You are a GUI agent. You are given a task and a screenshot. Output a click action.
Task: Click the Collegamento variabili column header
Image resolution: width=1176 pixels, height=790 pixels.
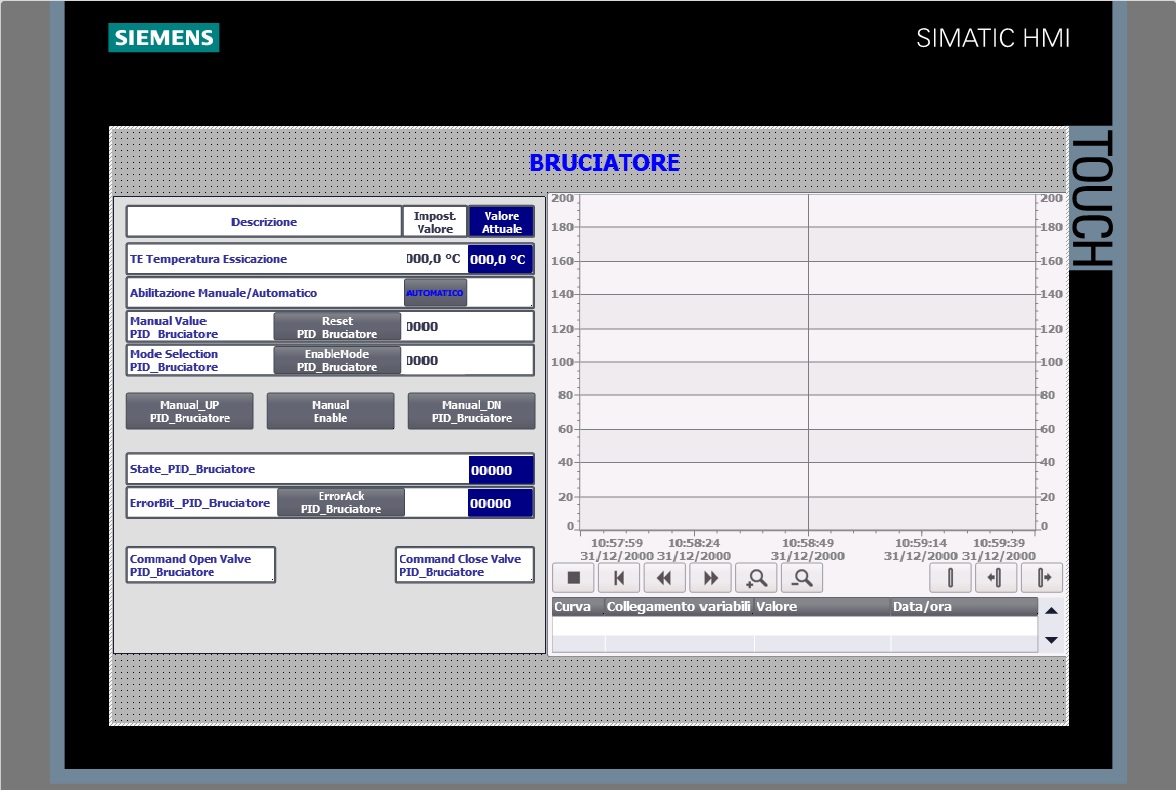679,606
